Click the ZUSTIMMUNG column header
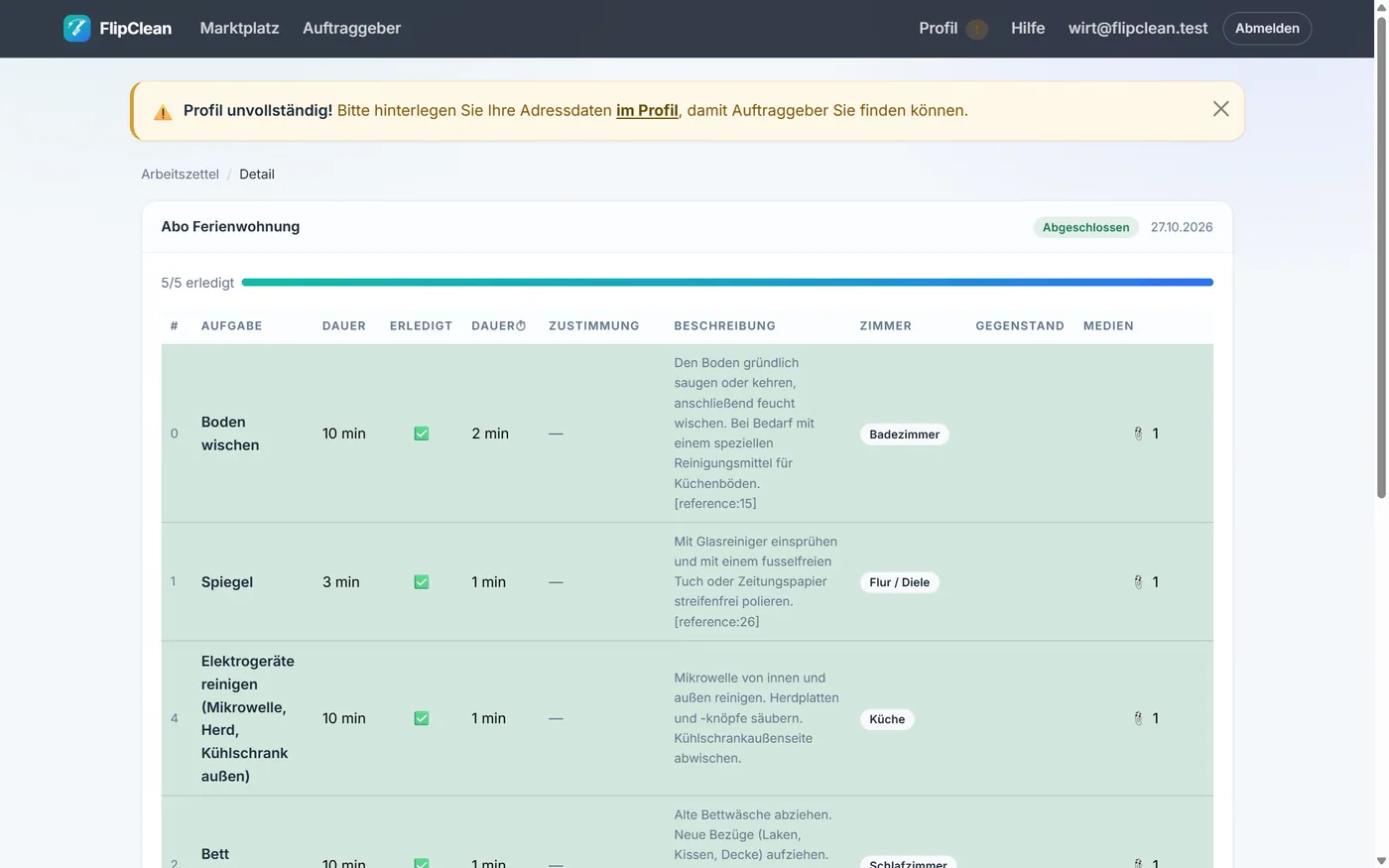Image resolution: width=1389 pixels, height=868 pixels. coord(593,325)
